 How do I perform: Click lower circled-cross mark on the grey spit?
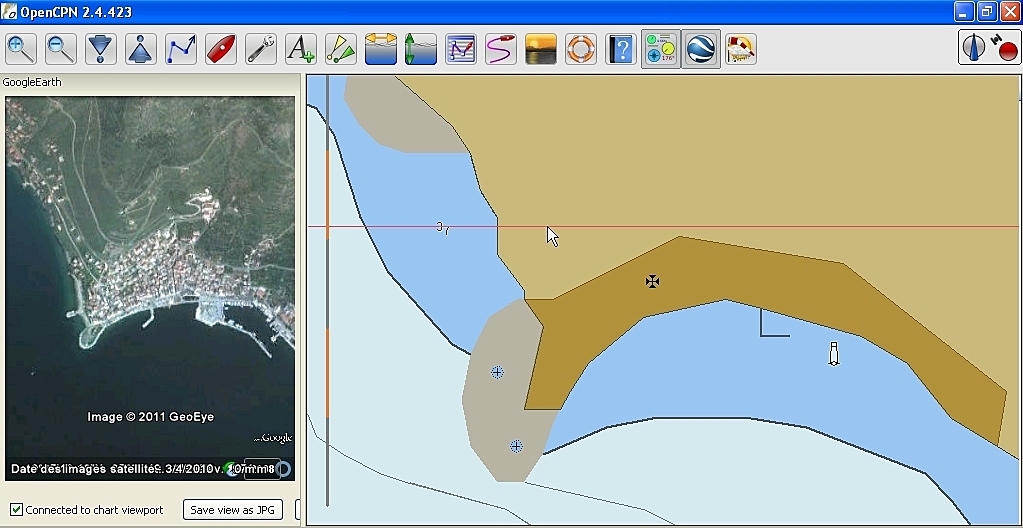pyautogui.click(x=516, y=446)
